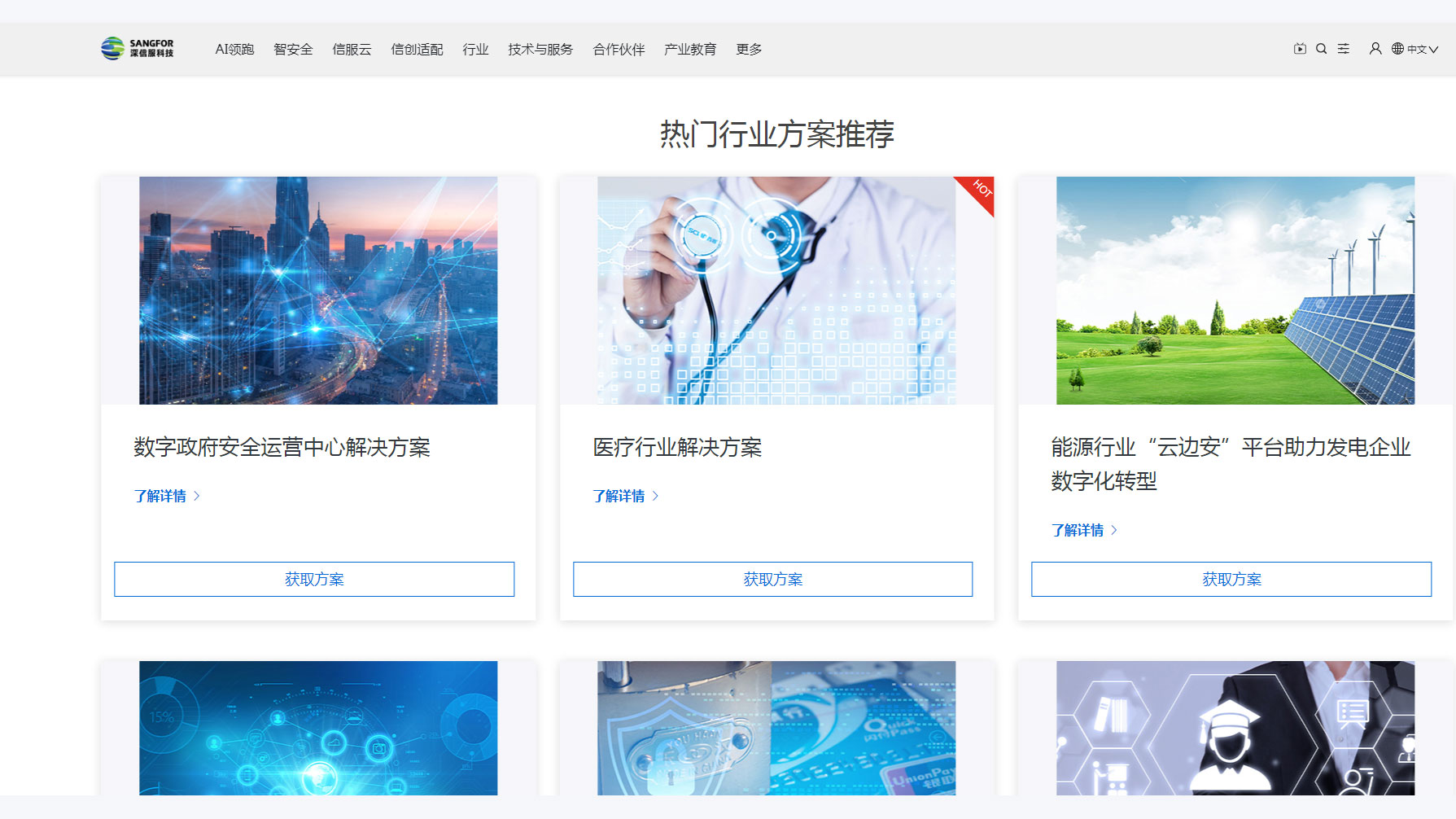Screen dimensions: 1456x819
Task: Open the 医疗行业解决方案 card title
Action: [677, 448]
